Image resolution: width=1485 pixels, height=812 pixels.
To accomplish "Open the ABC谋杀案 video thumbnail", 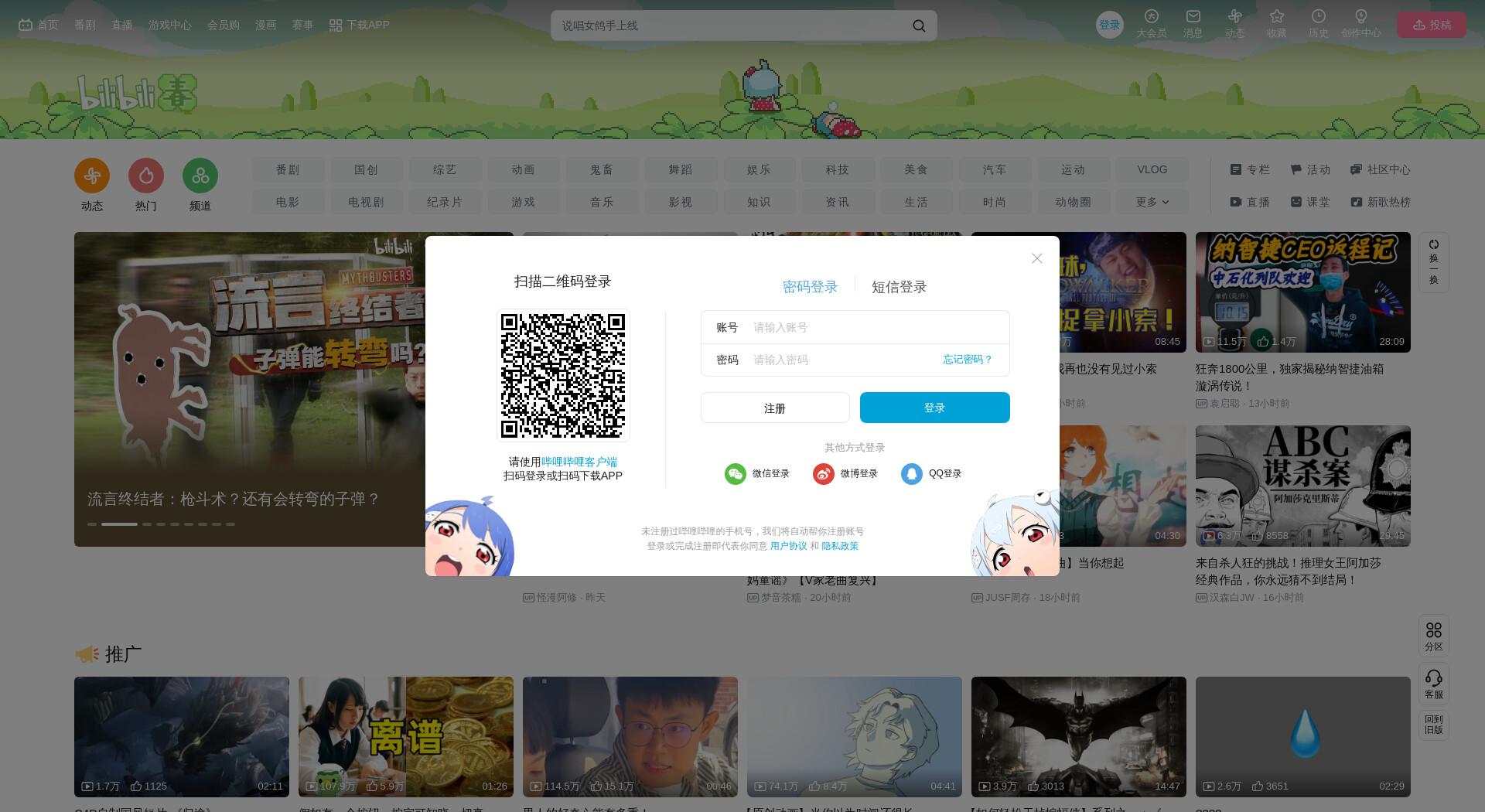I will tap(1303, 486).
